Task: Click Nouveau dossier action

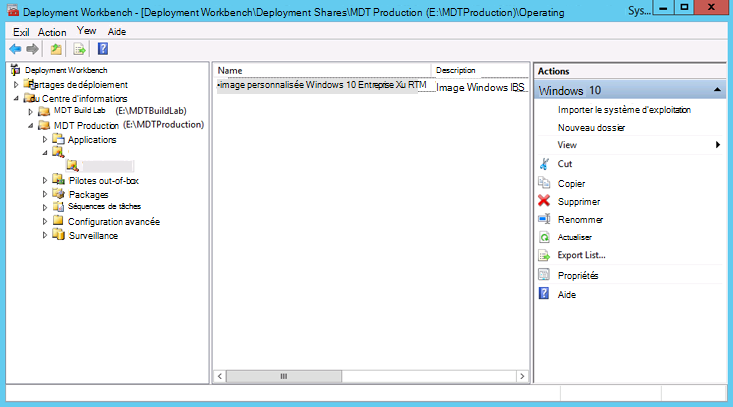Action: click(x=591, y=128)
